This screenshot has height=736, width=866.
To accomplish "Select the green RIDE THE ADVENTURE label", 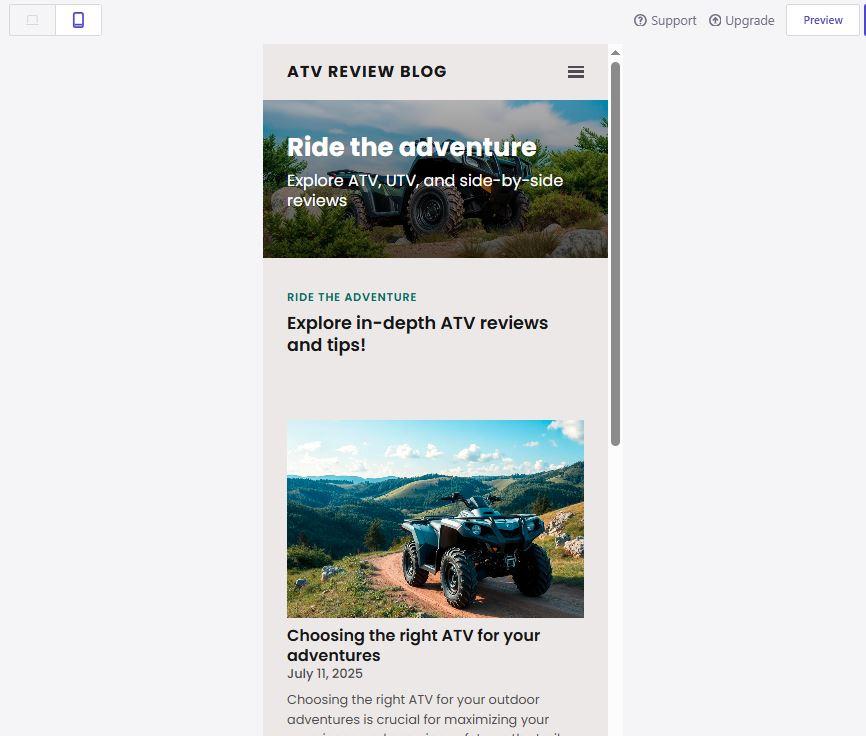I will 351,297.
